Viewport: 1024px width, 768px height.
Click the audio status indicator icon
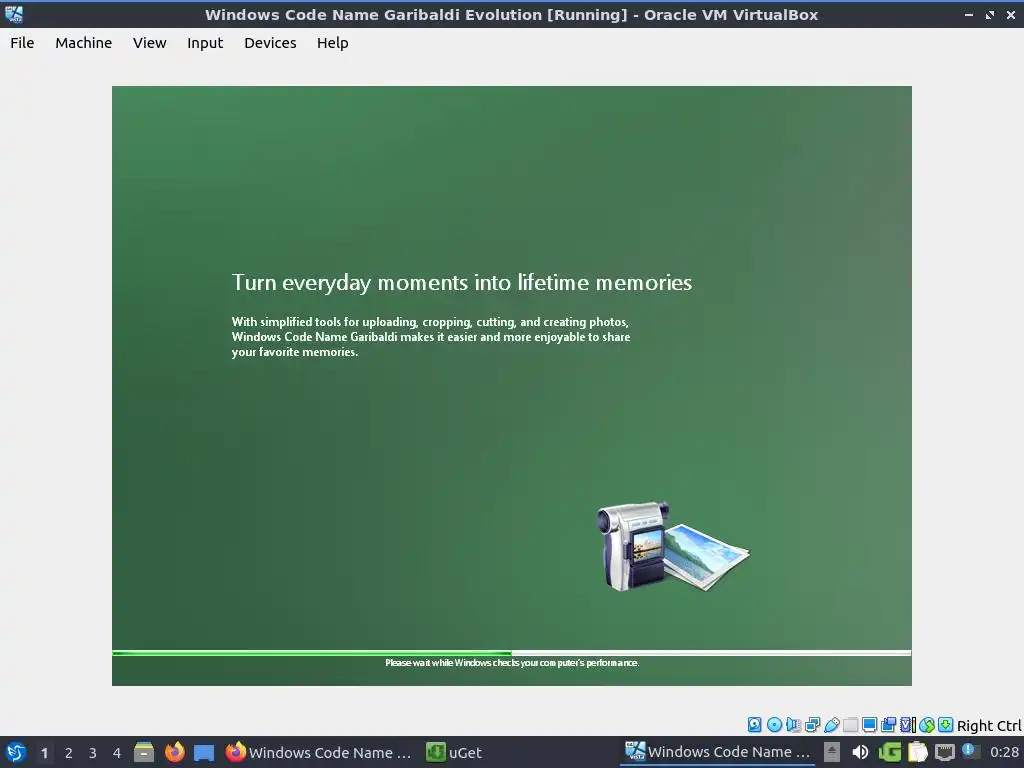[793, 724]
